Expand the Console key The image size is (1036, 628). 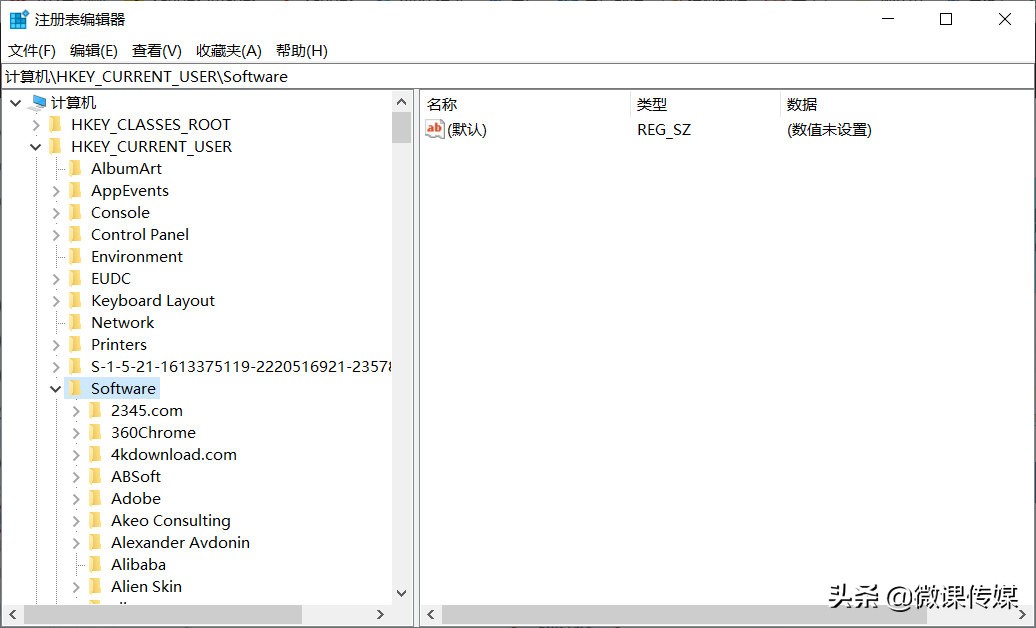tap(56, 212)
